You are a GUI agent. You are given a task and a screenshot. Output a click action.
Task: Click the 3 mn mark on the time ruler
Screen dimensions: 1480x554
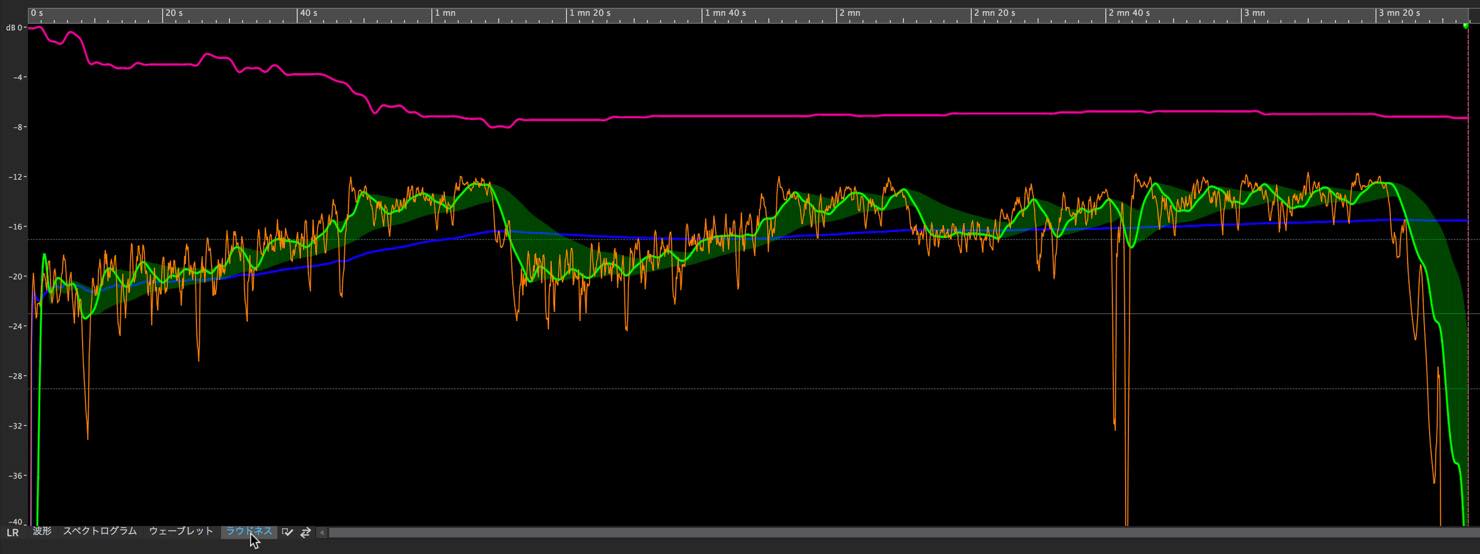point(1255,14)
